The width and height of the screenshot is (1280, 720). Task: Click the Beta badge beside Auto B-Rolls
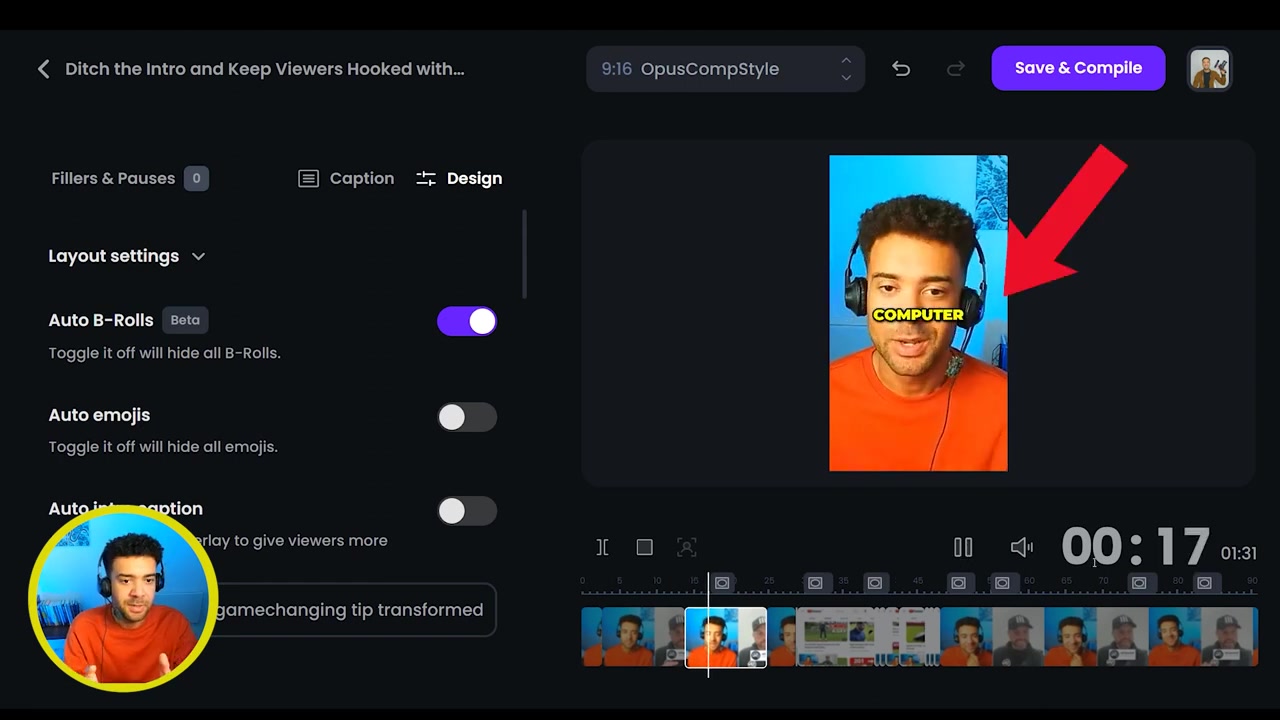click(x=185, y=320)
